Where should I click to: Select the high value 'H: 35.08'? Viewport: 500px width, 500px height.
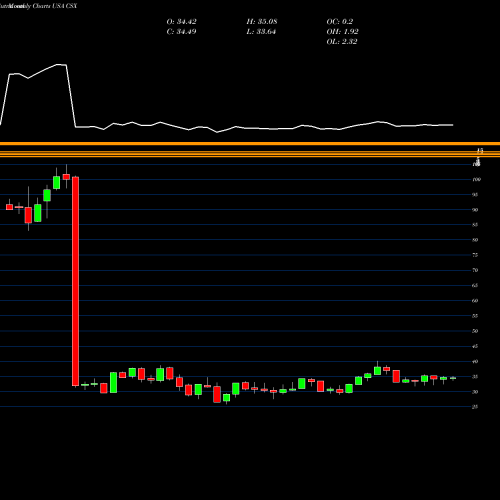[x=262, y=22]
